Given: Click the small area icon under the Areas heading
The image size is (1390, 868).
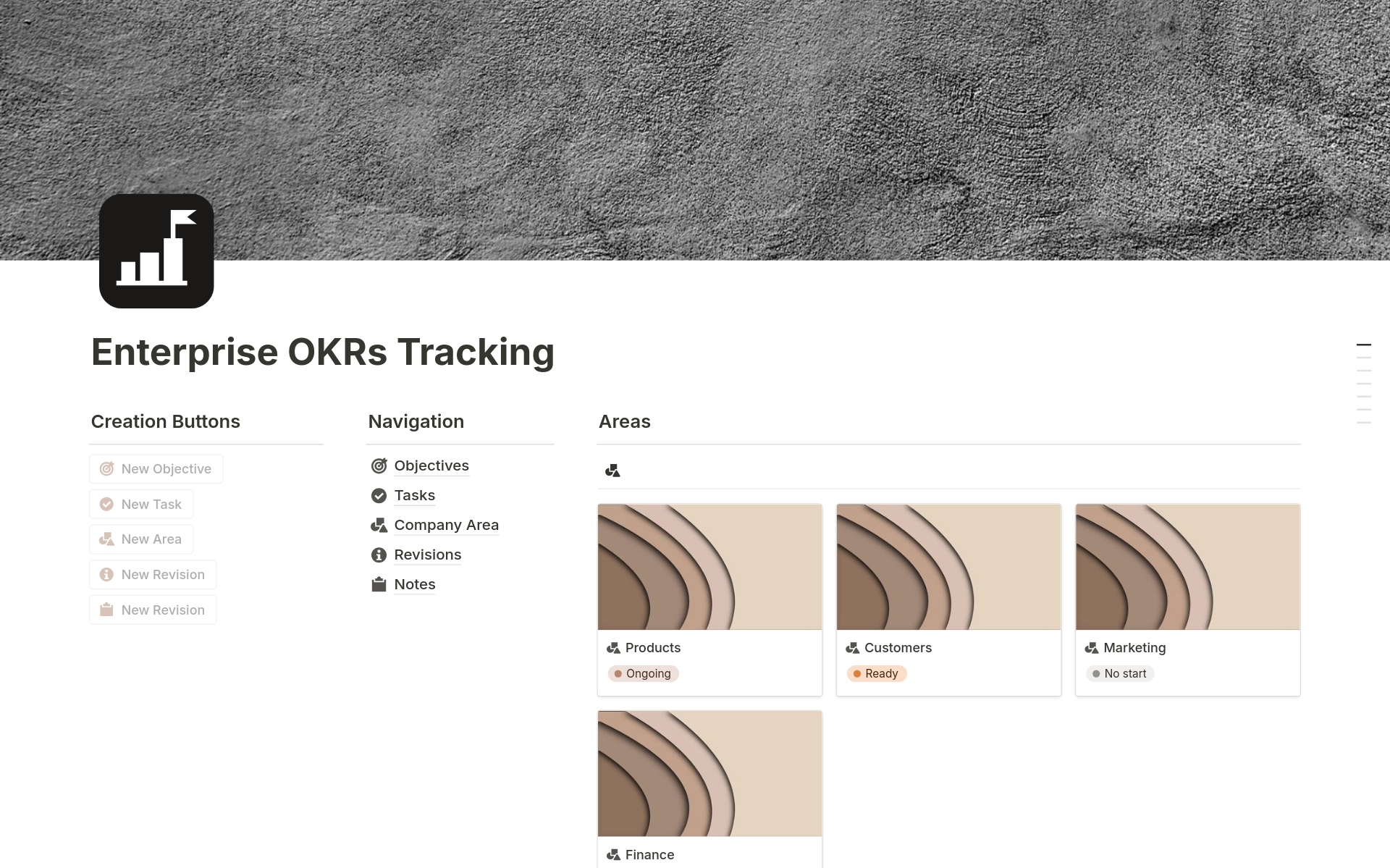Looking at the screenshot, I should tap(613, 470).
